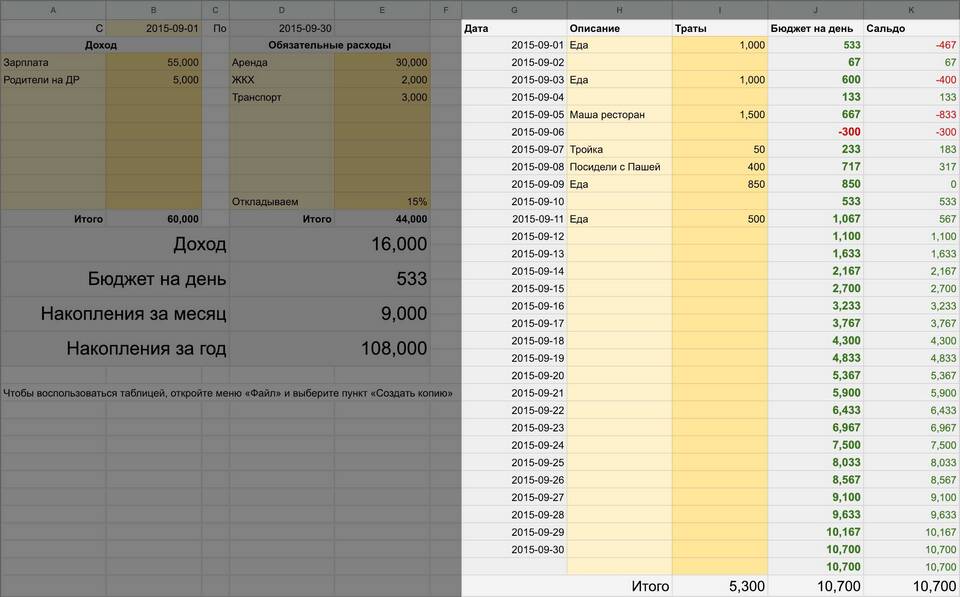The height and width of the screenshot is (597, 960).
Task: Click the "Маша ресторан" description cell
Action: click(x=619, y=115)
